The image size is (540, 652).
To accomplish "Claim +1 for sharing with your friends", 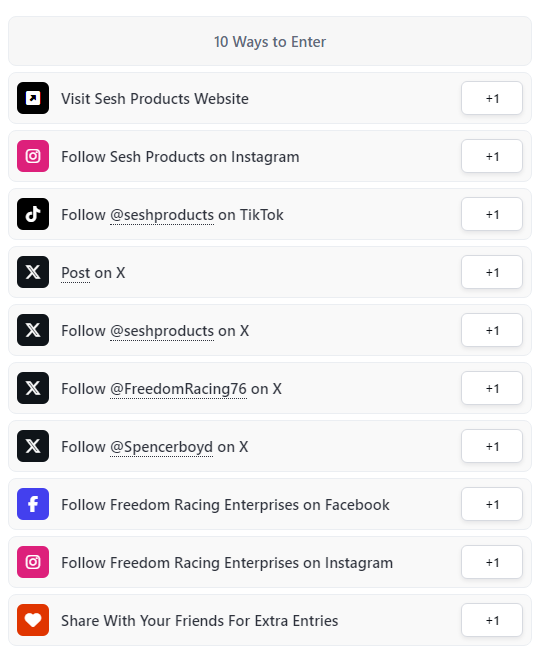I will click(492, 620).
